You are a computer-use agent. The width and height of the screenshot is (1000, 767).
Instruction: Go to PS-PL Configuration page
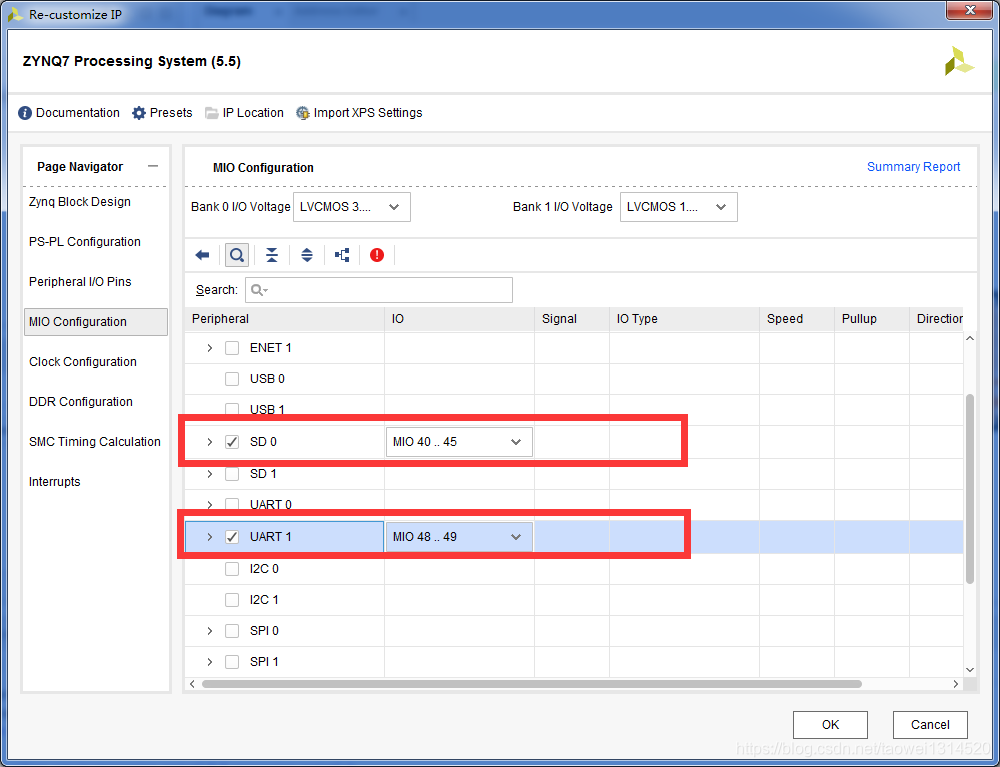coord(85,242)
